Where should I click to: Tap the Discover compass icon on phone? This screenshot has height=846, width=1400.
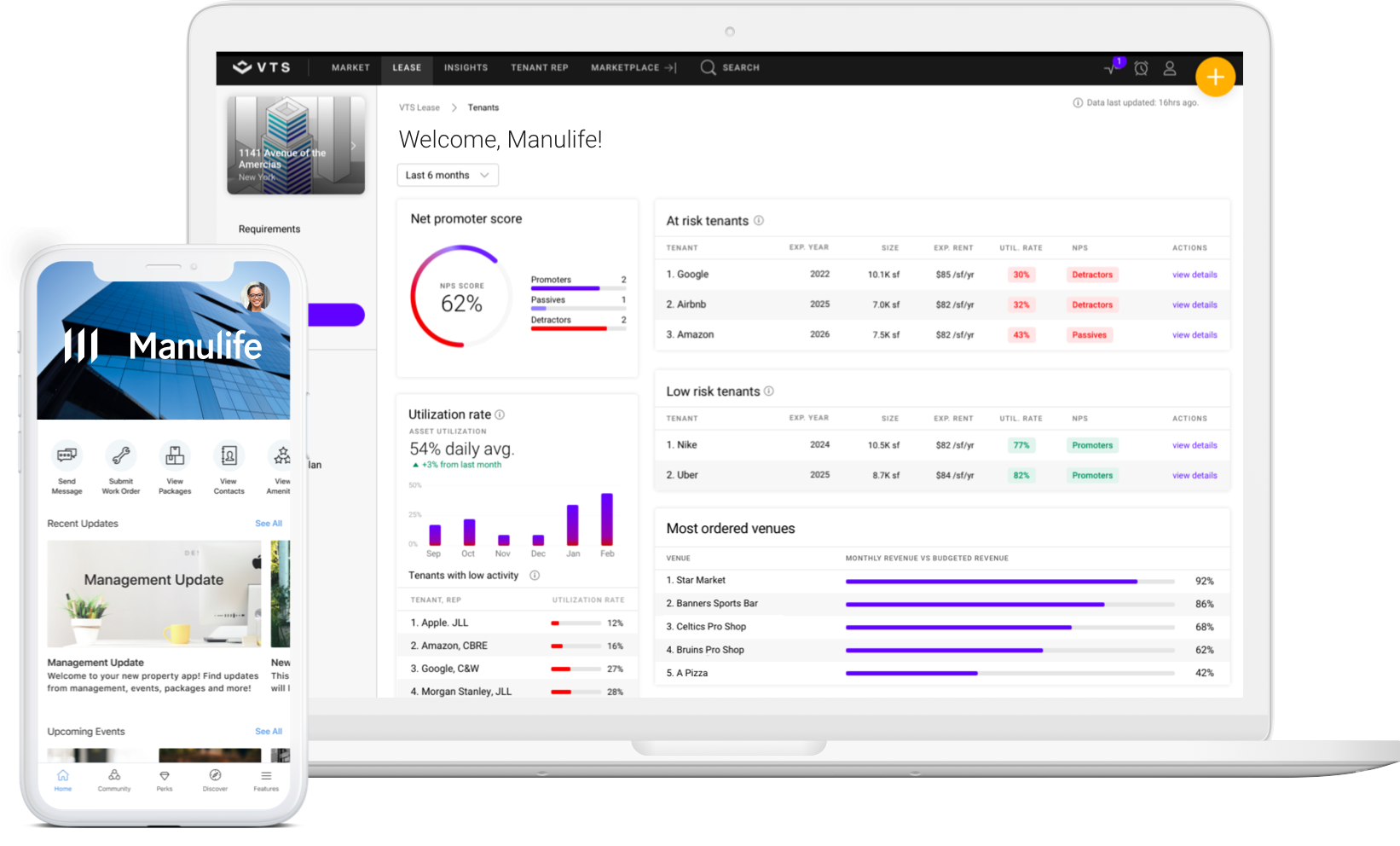coord(215,775)
